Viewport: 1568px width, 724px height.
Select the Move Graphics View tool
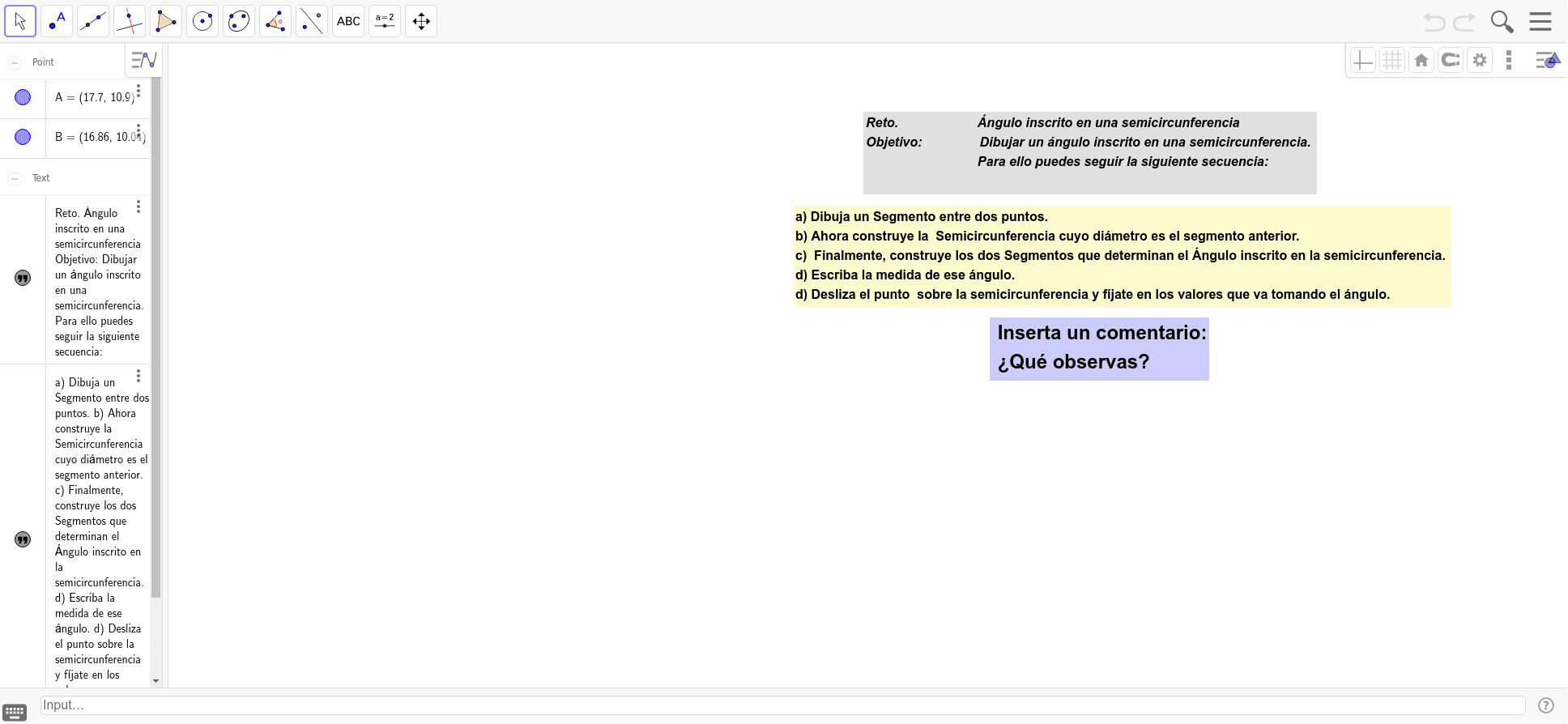tap(421, 21)
